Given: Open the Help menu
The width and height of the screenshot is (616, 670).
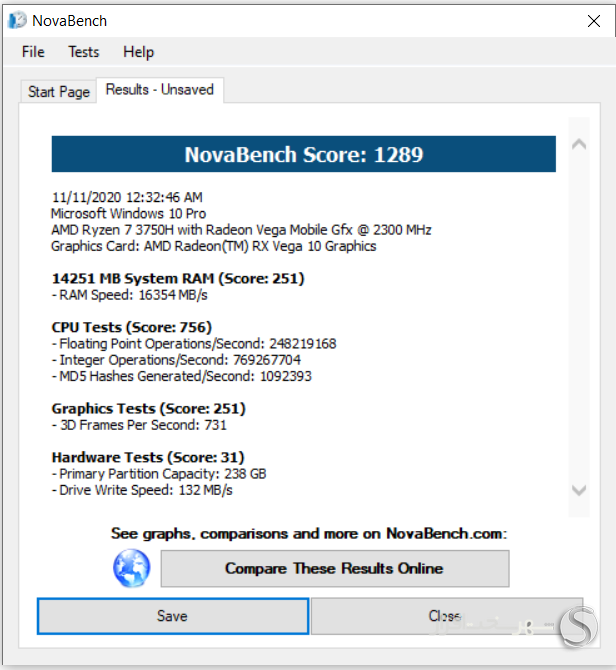Looking at the screenshot, I should point(138,52).
